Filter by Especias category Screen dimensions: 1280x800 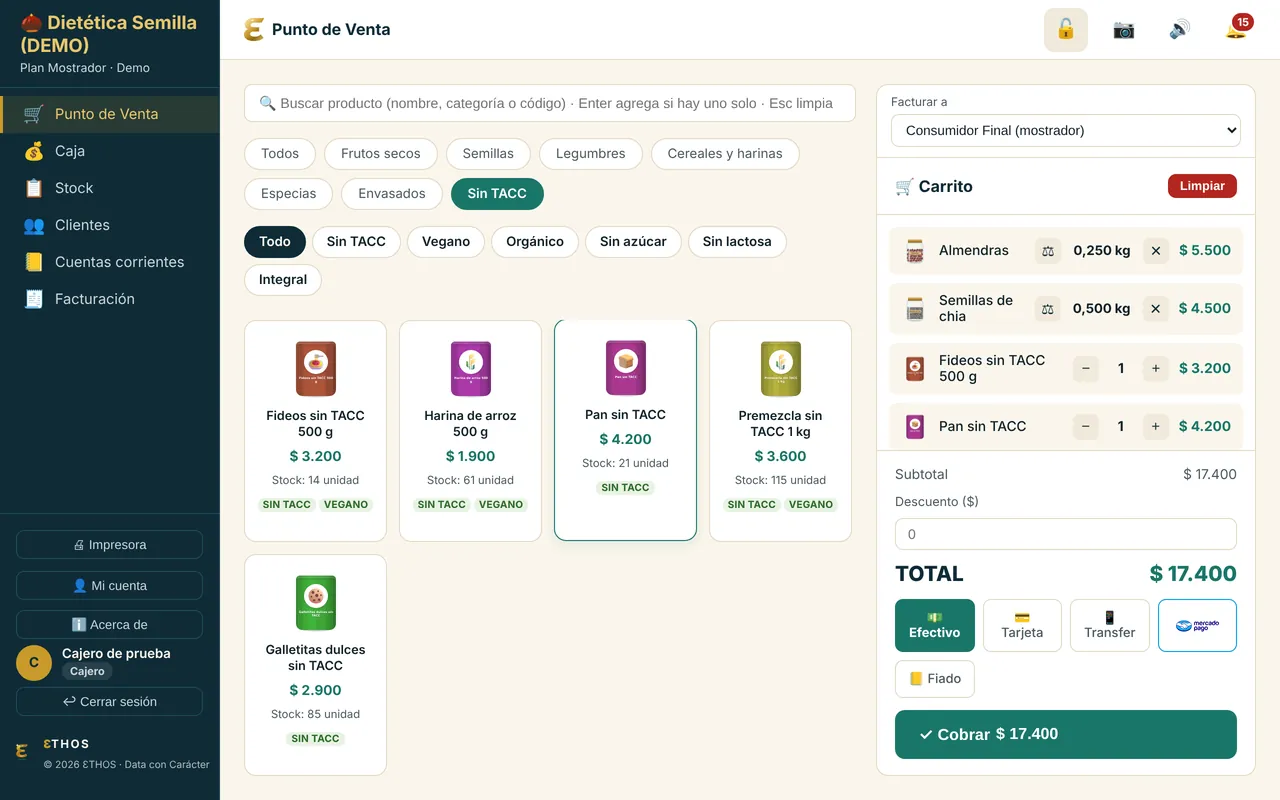(x=289, y=194)
